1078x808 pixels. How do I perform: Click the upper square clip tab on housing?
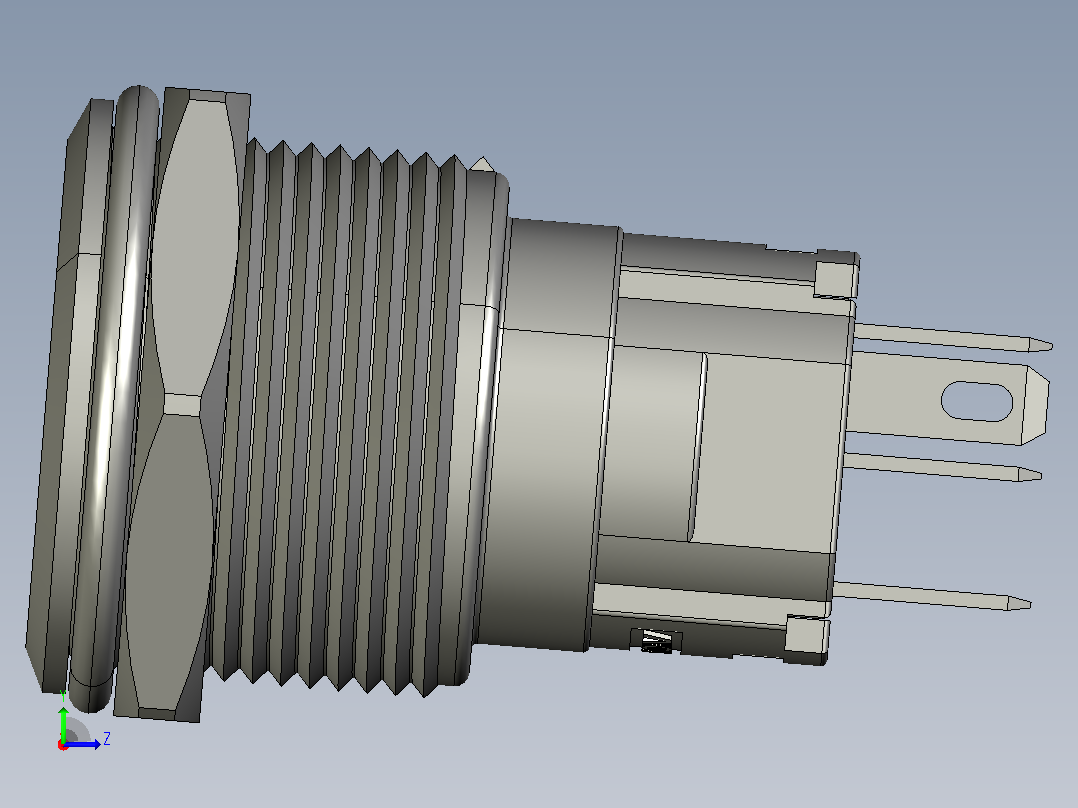[x=836, y=278]
